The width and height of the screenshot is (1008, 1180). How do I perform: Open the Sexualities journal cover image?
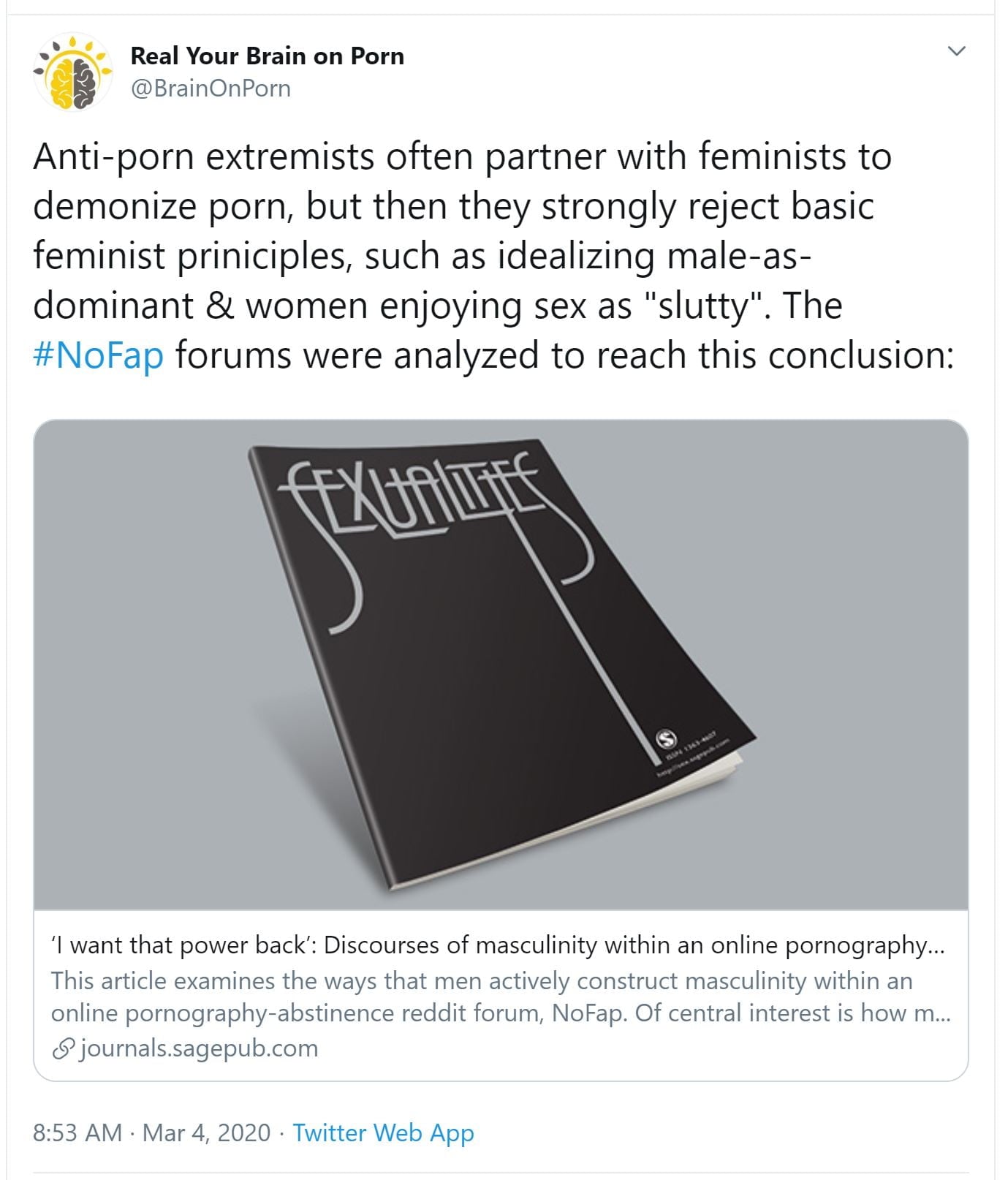tap(501, 664)
